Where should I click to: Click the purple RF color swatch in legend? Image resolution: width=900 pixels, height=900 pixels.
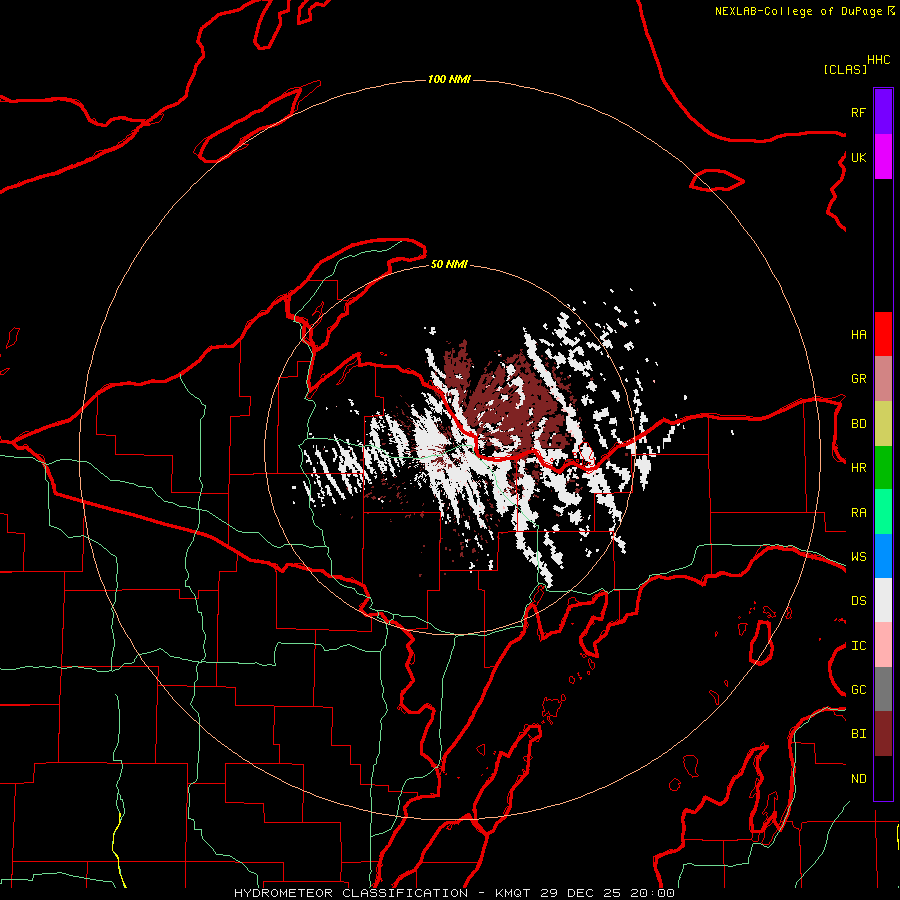point(883,112)
